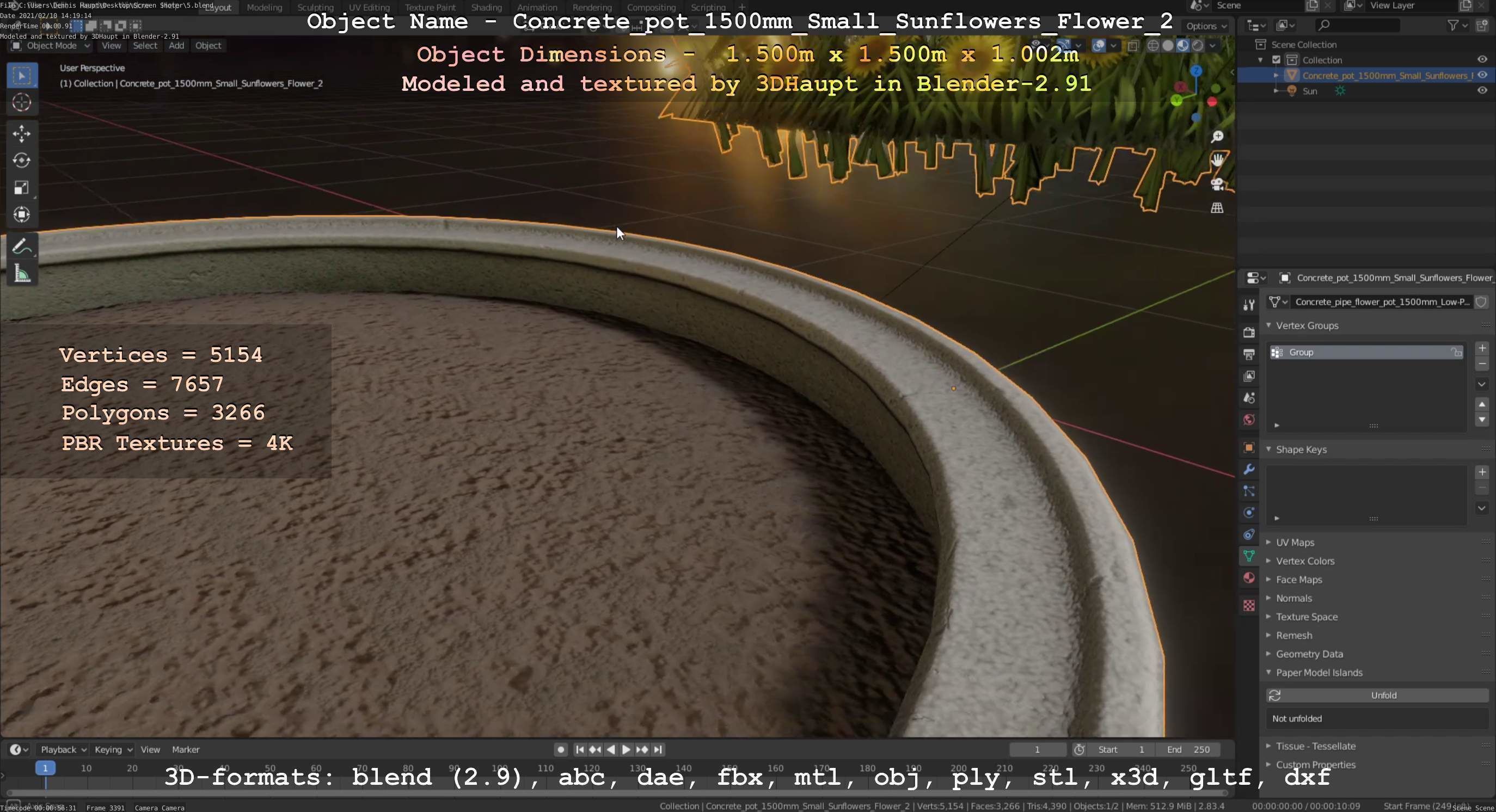Toggle fake user shield for mesh data
1496x812 pixels.
point(1481,302)
